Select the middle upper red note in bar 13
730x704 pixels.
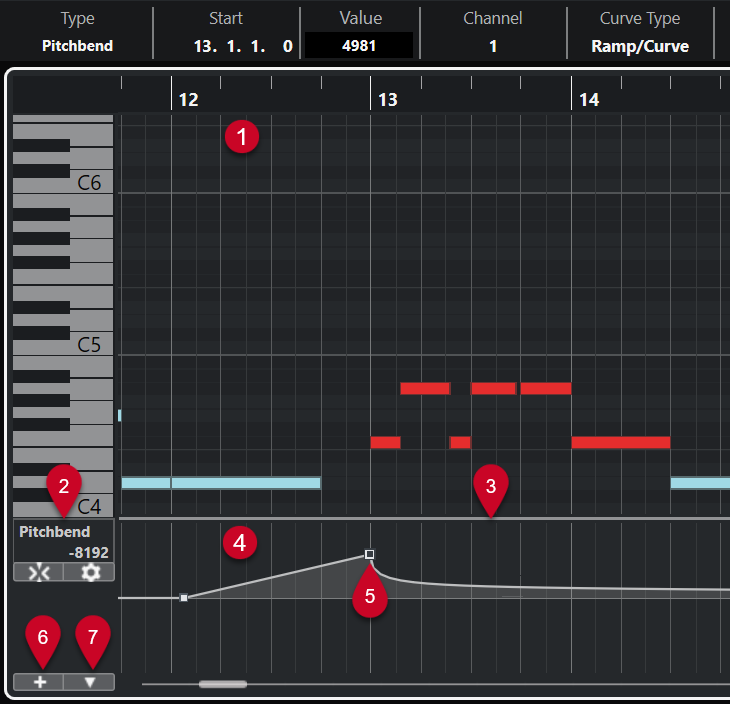tap(493, 388)
